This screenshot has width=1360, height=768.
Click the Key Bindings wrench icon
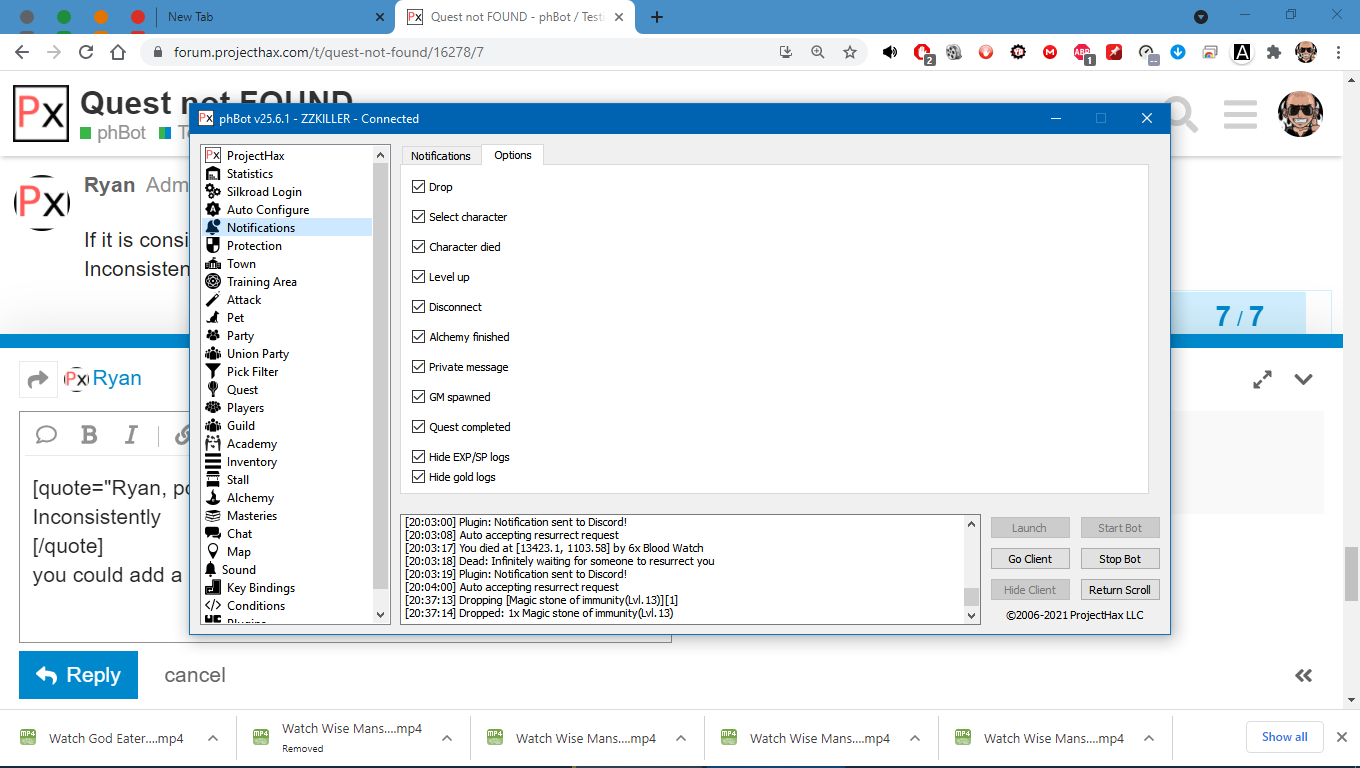click(x=212, y=588)
